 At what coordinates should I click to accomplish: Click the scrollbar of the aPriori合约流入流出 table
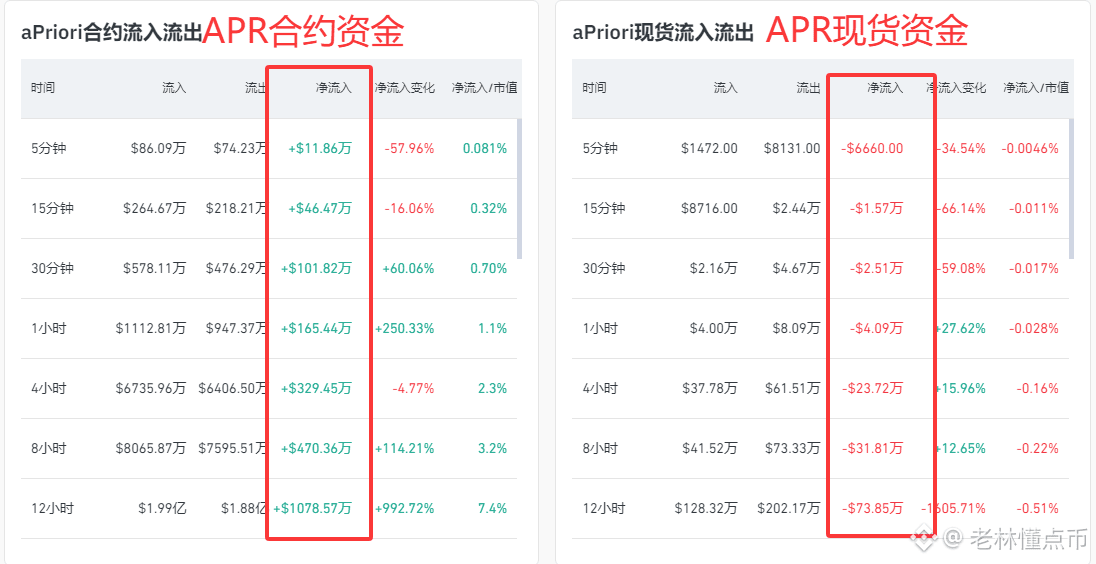[x=519, y=189]
